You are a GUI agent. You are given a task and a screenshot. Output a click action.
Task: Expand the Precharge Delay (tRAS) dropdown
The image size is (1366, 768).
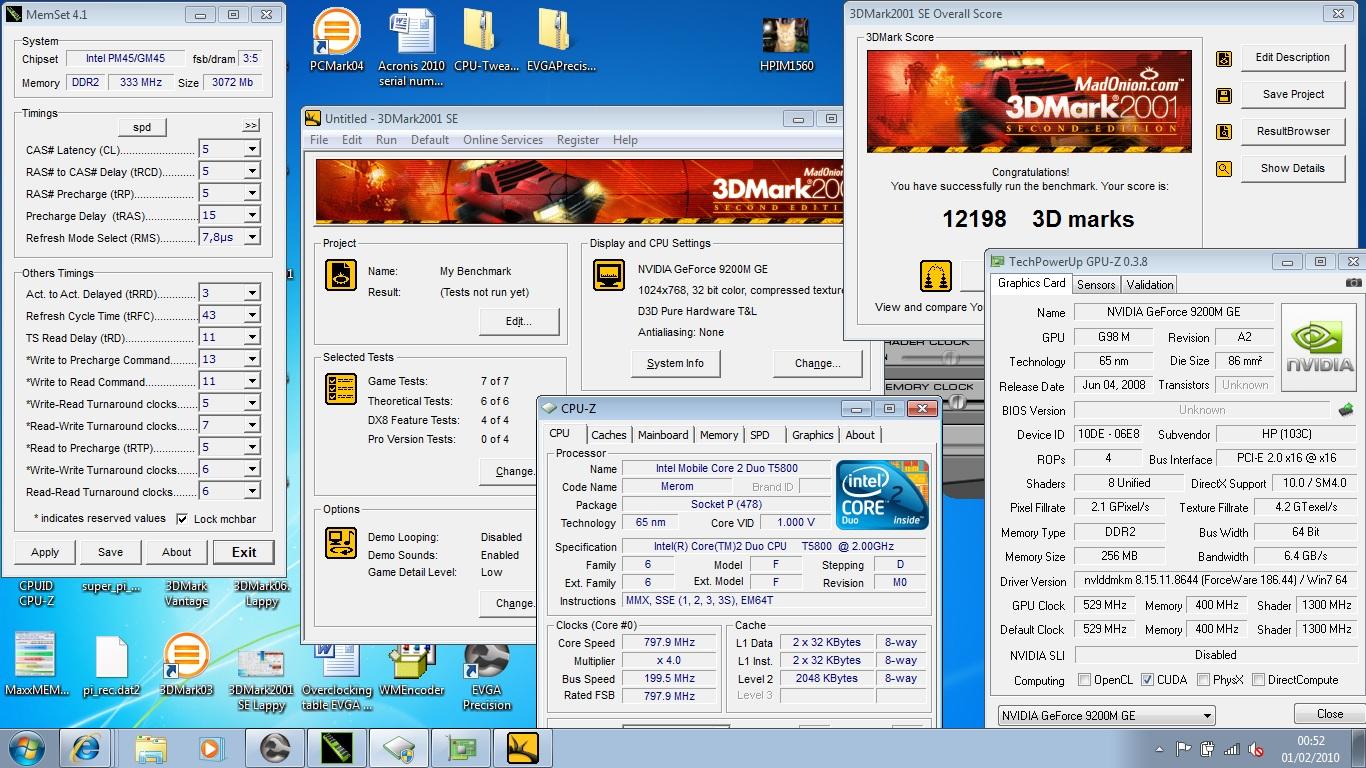(x=252, y=216)
